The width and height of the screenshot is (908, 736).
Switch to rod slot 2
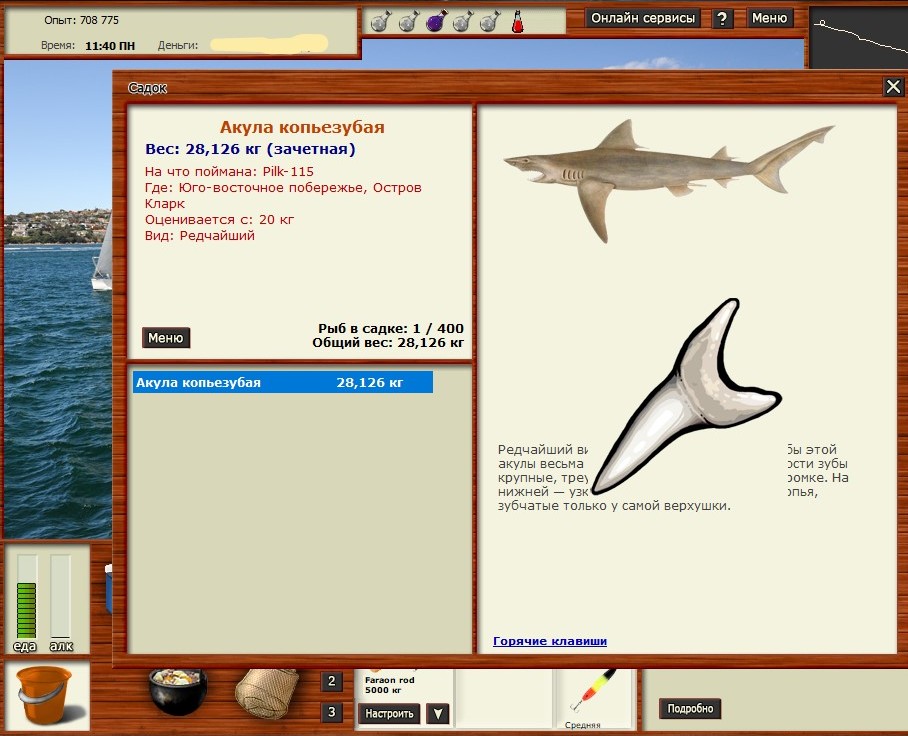click(332, 682)
